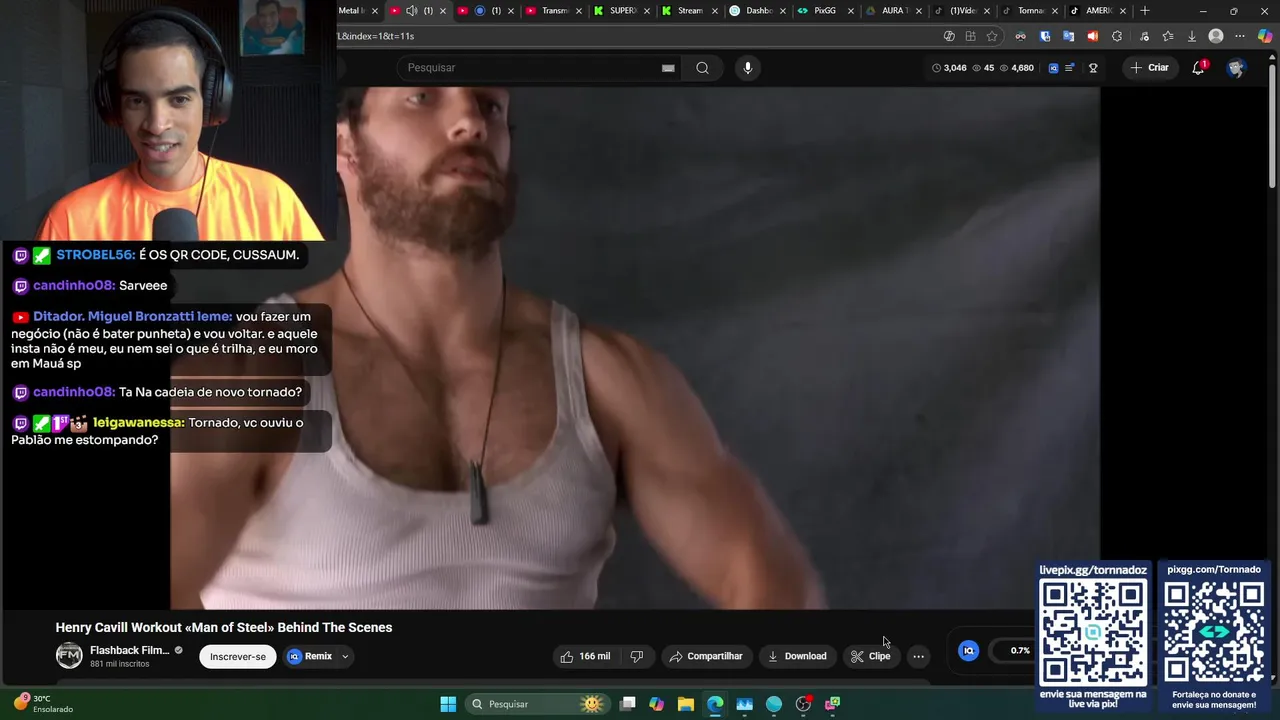
Task: Click the blue IQ extension icon beside 0.7%
Action: pyautogui.click(x=968, y=651)
